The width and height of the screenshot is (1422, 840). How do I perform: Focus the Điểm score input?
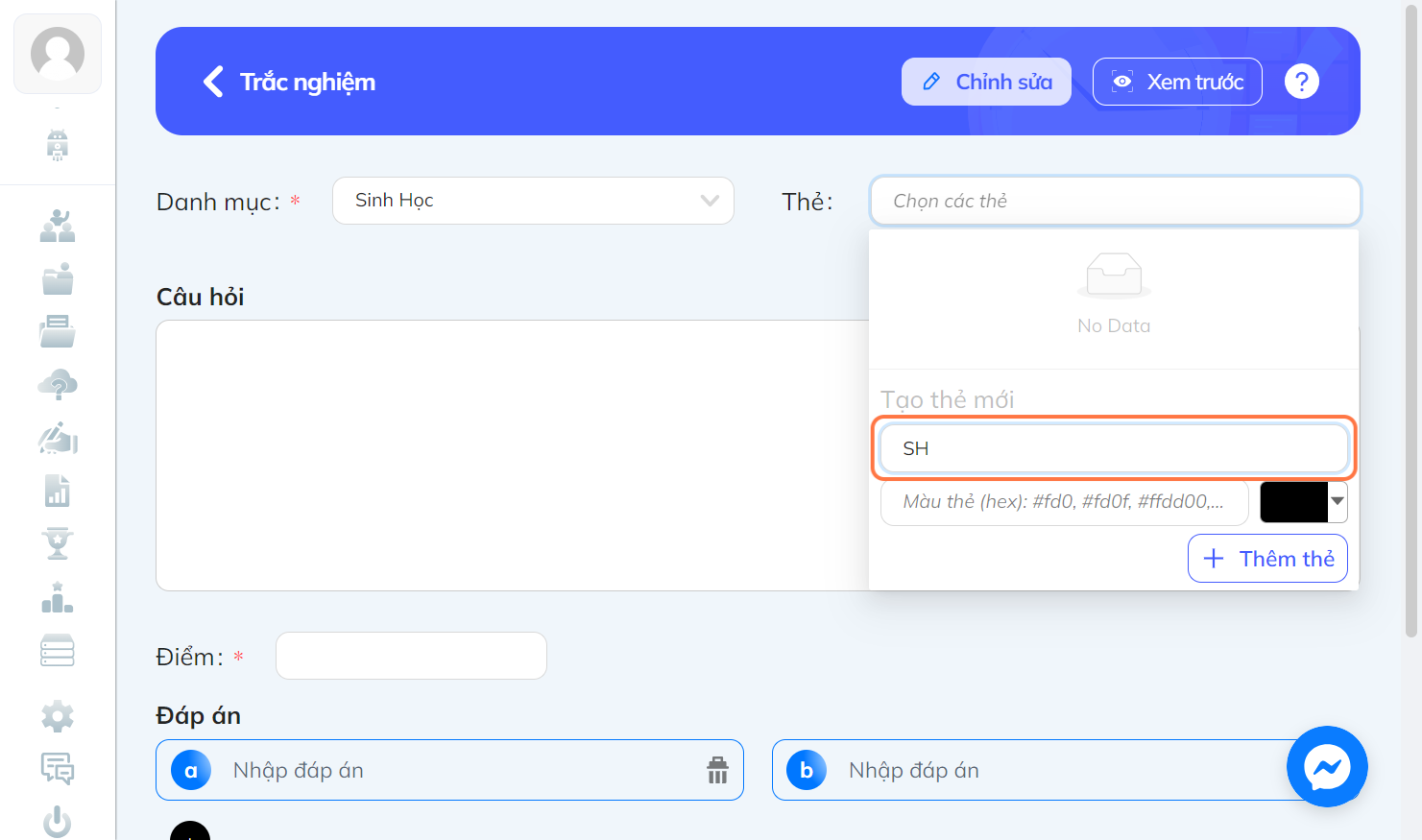coord(411,656)
